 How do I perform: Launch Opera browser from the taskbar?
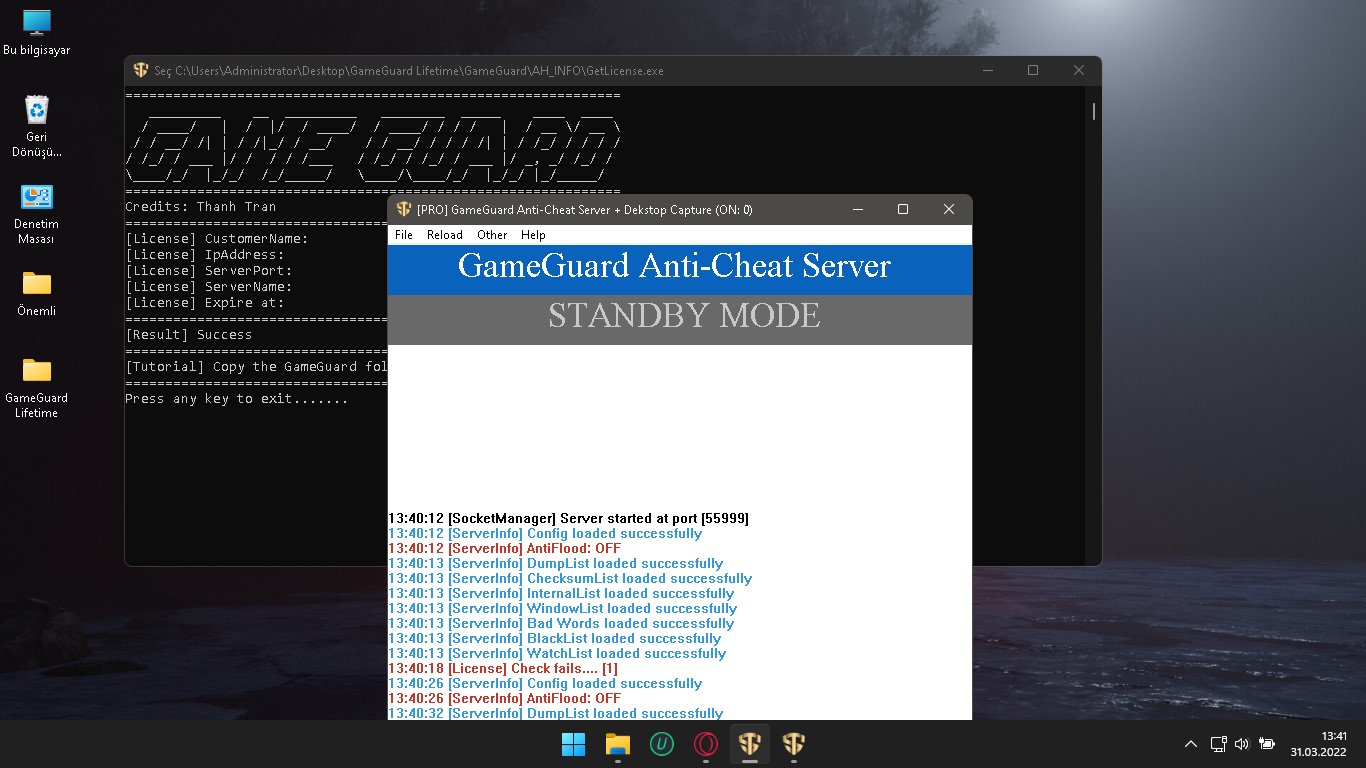(x=706, y=744)
